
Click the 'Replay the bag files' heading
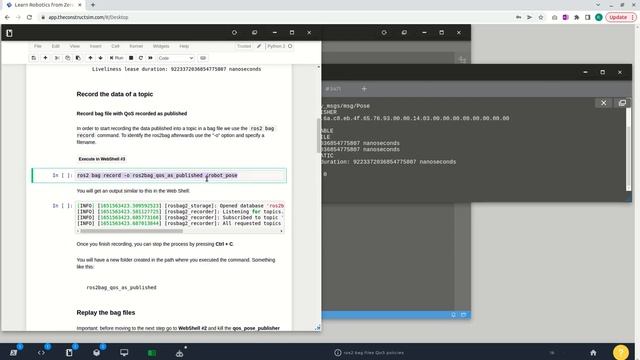coord(106,313)
